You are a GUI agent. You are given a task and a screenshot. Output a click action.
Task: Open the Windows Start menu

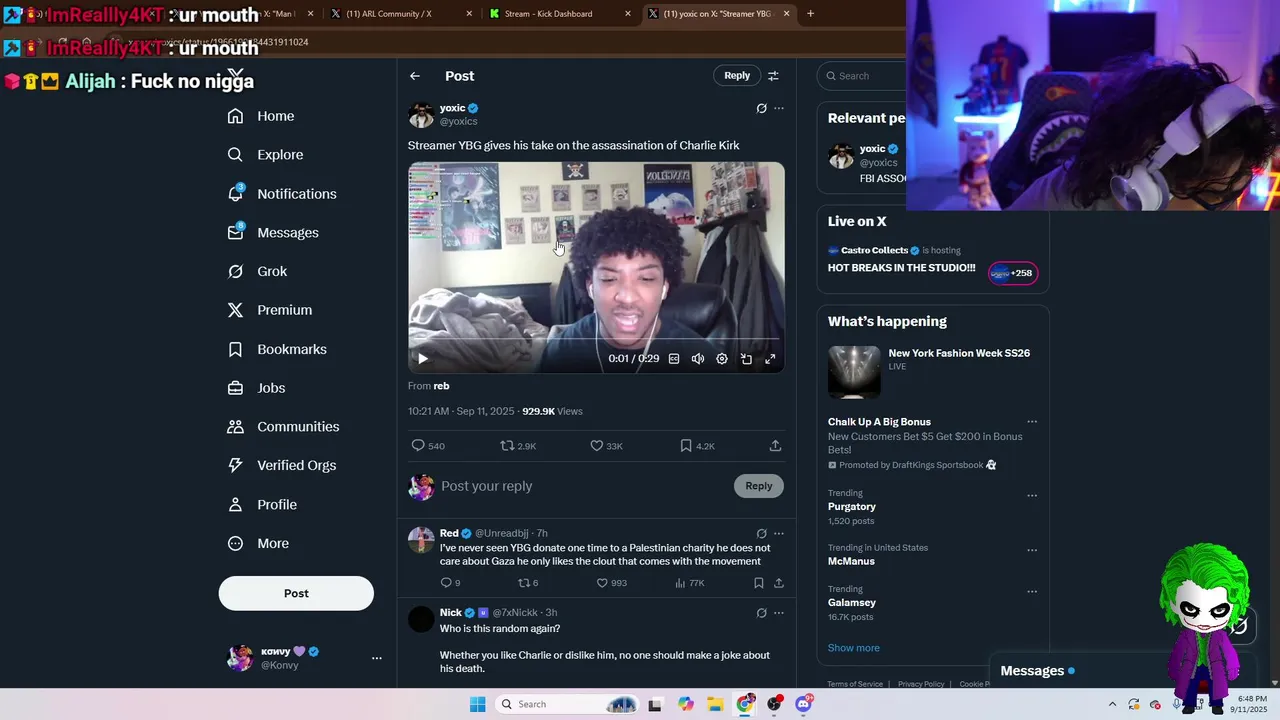click(x=477, y=704)
